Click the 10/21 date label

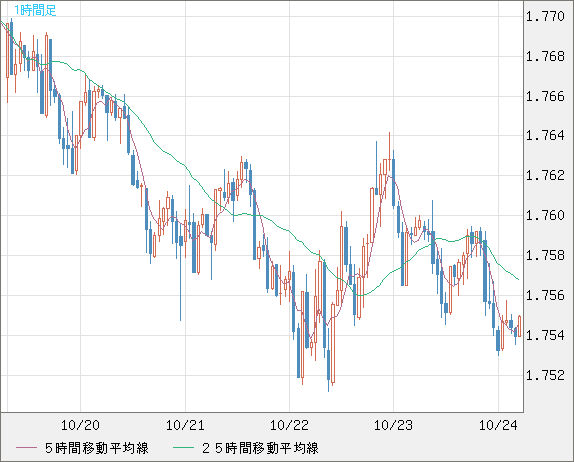point(185,425)
